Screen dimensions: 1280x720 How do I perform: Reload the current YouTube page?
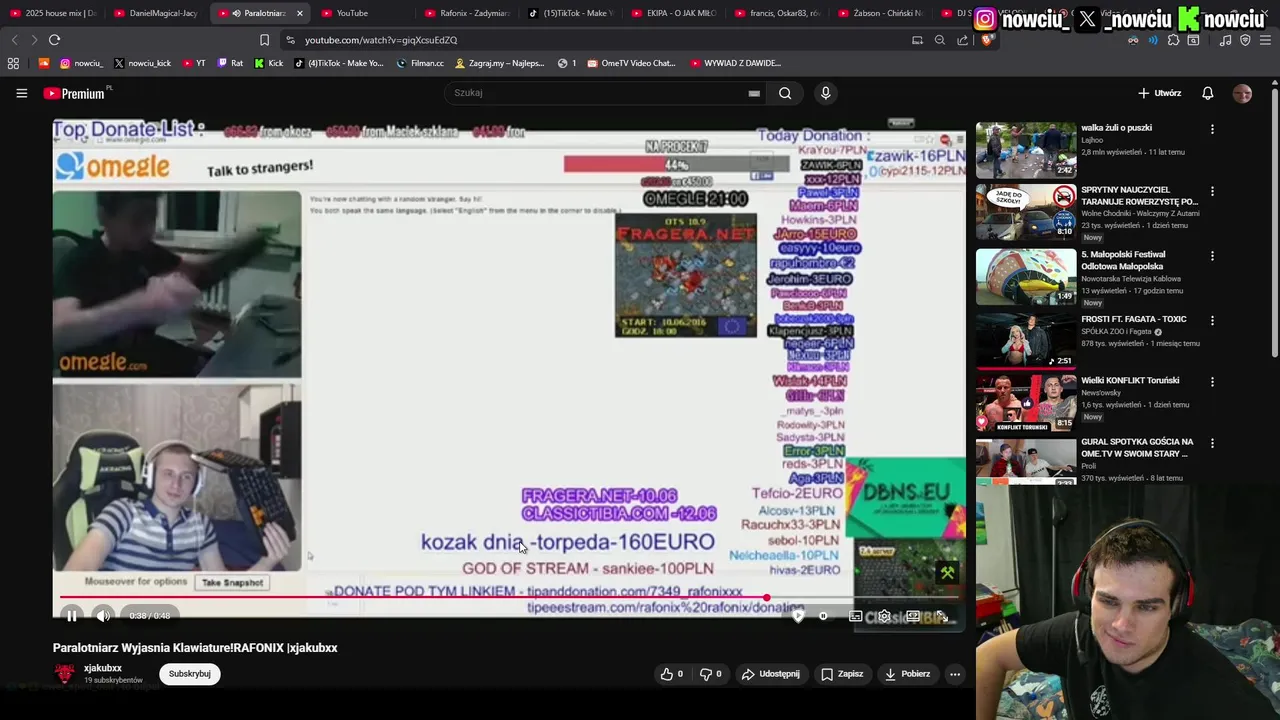point(54,40)
